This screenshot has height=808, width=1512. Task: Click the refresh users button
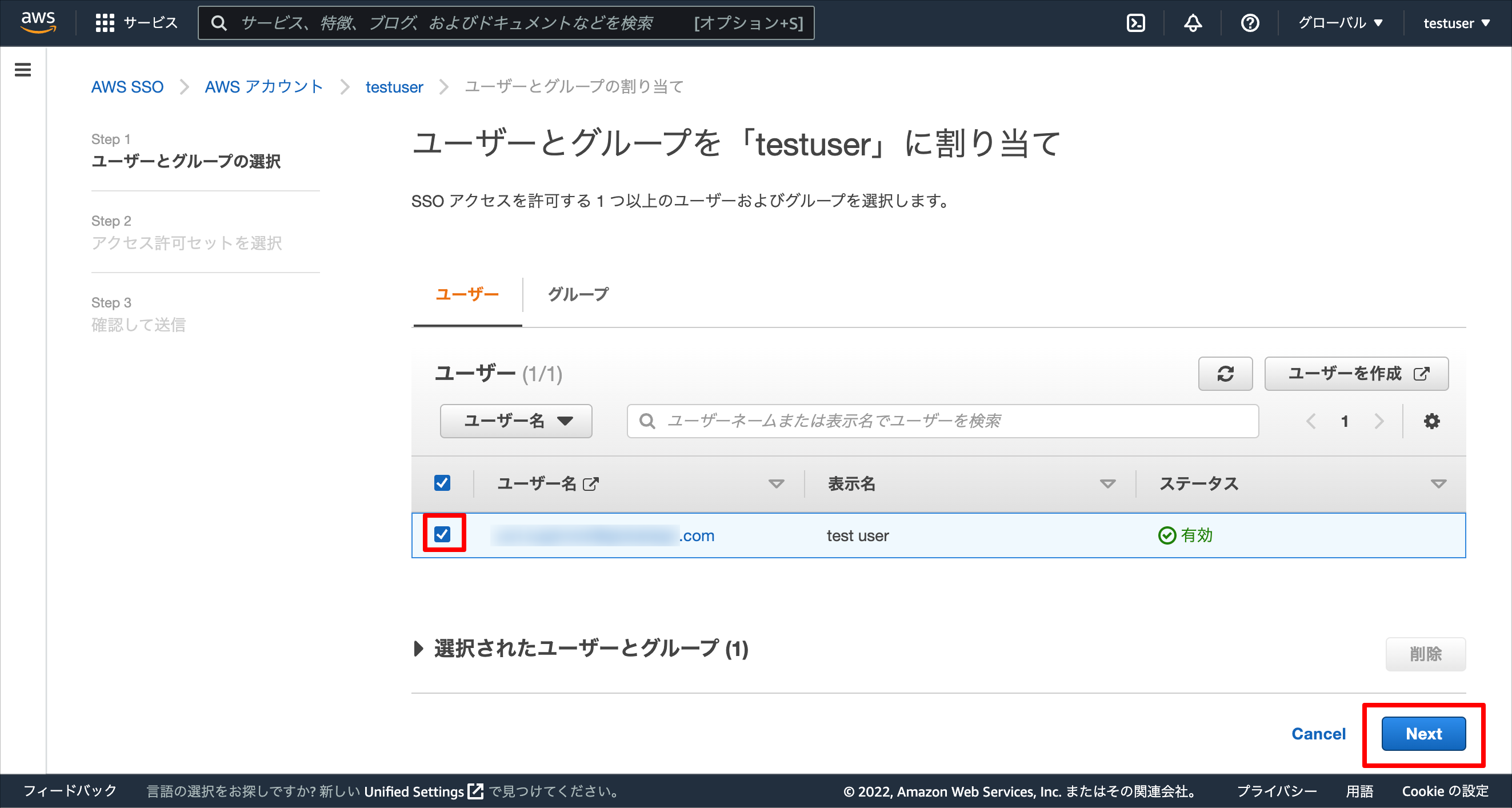pyautogui.click(x=1225, y=373)
